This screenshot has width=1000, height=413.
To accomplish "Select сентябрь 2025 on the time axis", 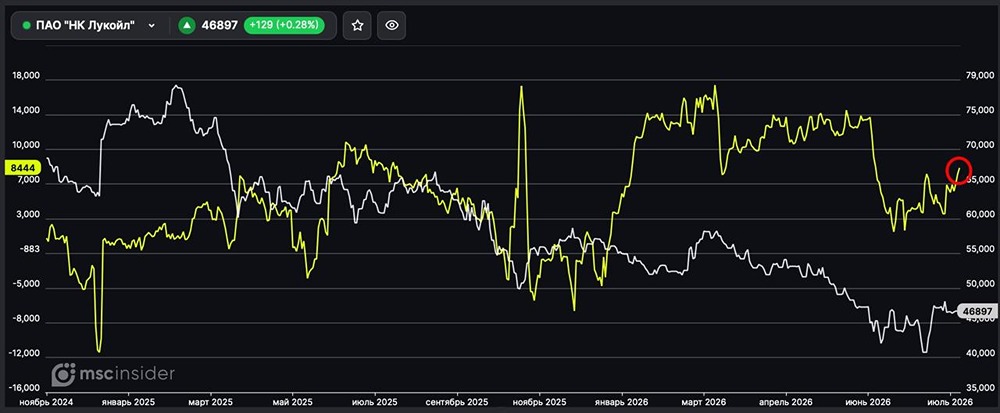I will click(x=457, y=402).
